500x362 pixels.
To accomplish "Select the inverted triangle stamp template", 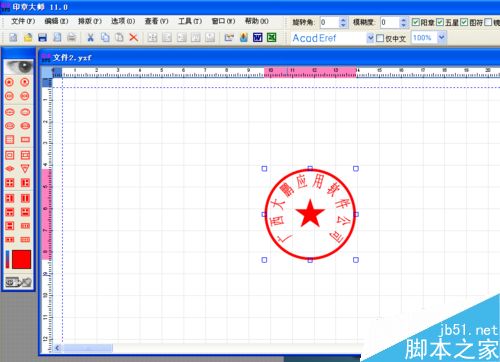I will pyautogui.click(x=25, y=169).
